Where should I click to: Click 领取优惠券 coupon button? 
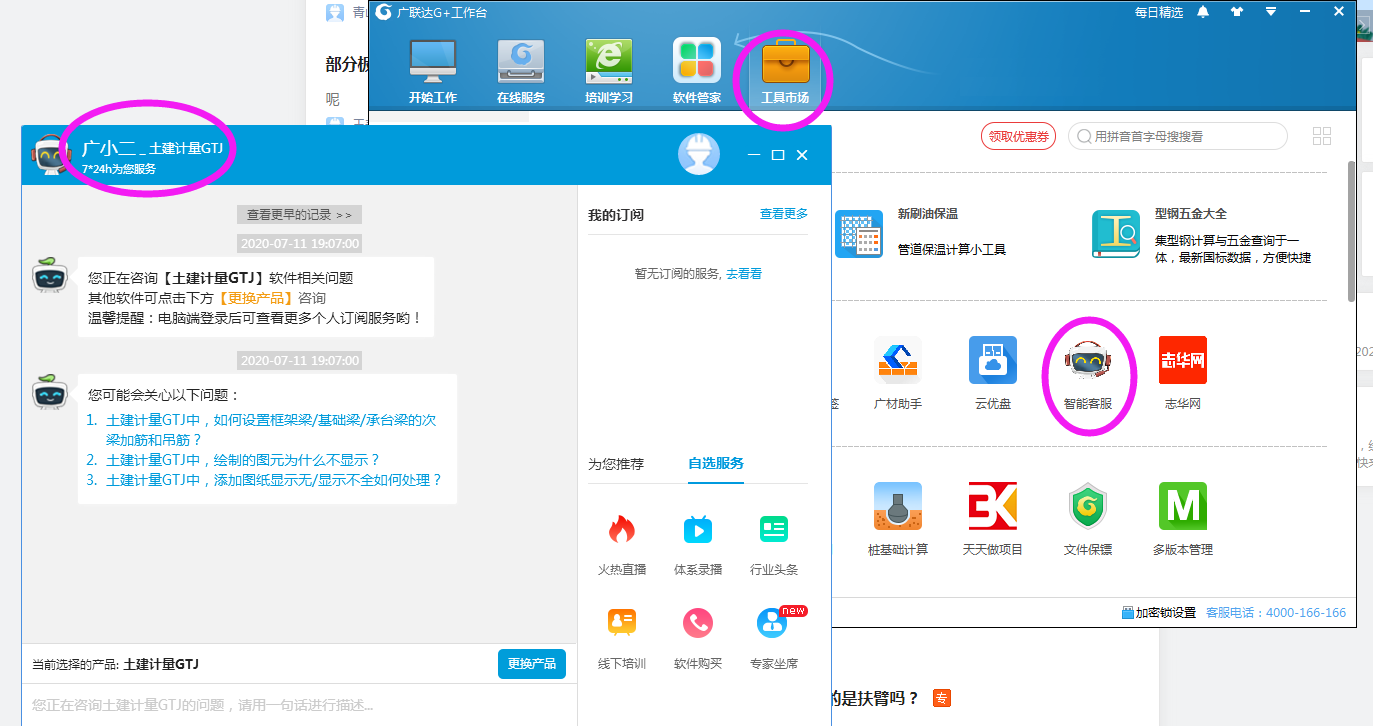(x=1018, y=137)
